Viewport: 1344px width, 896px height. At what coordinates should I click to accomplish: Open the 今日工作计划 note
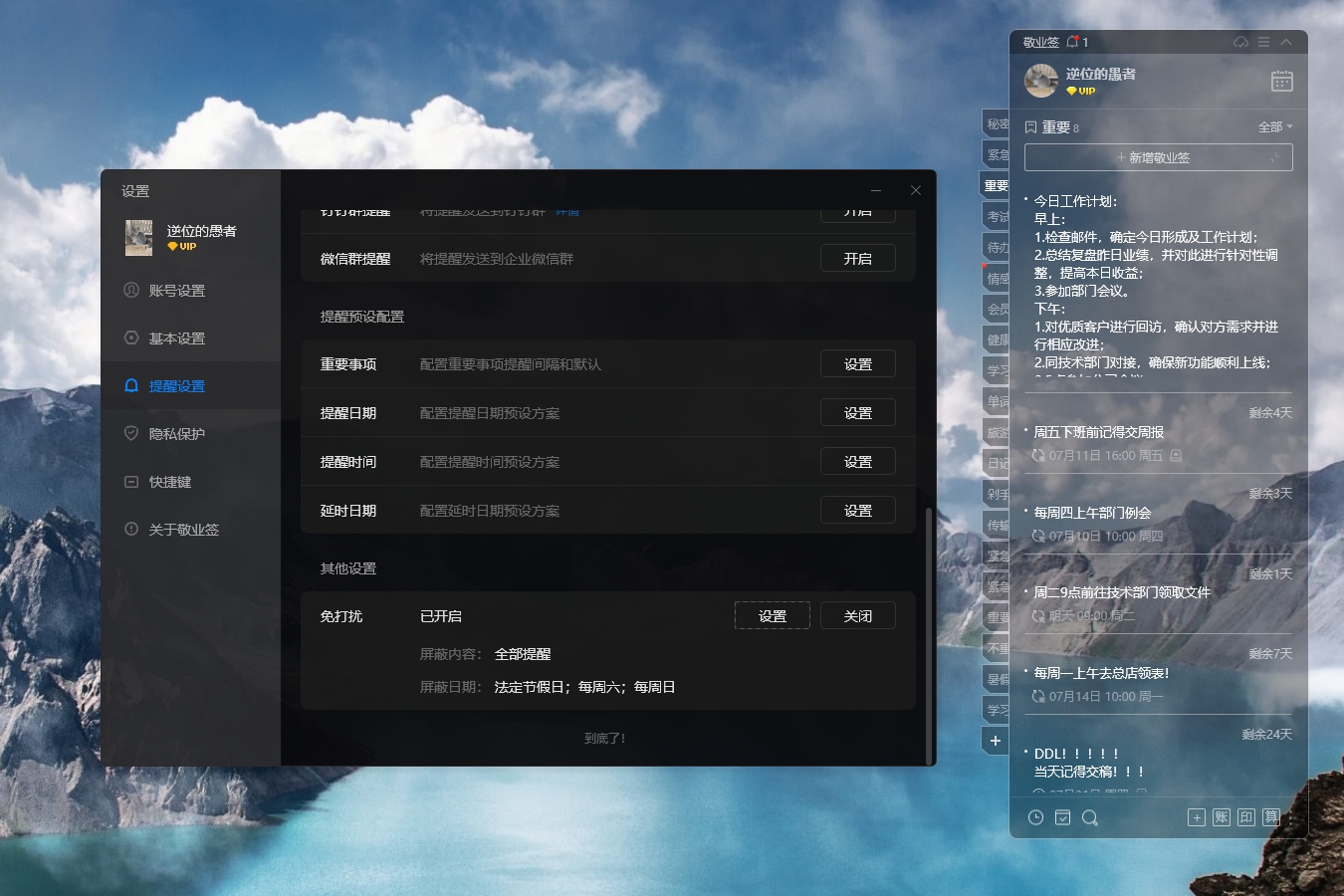(x=1159, y=286)
